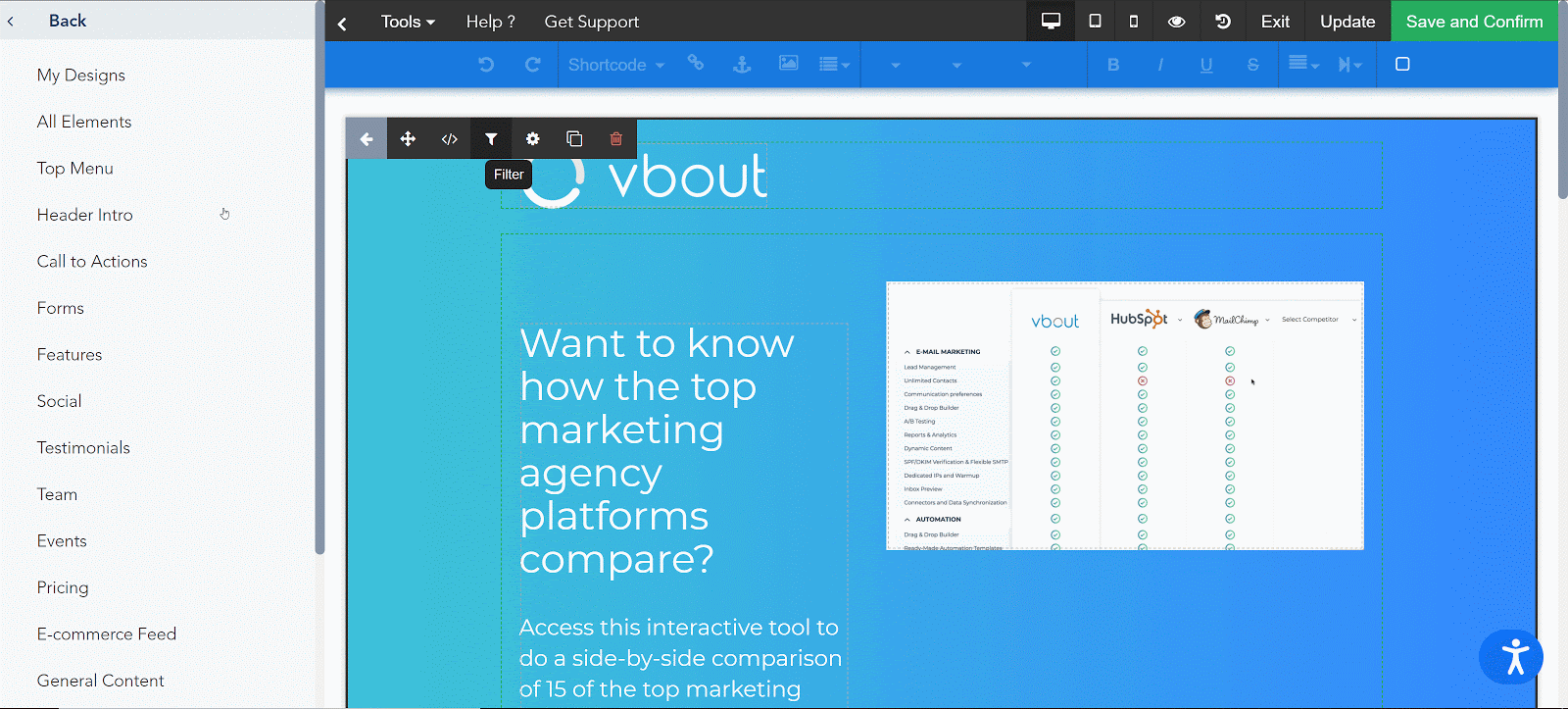This screenshot has width=1568, height=709.
Task: Open second empty toolbar dropdown arrow
Action: (x=956, y=65)
